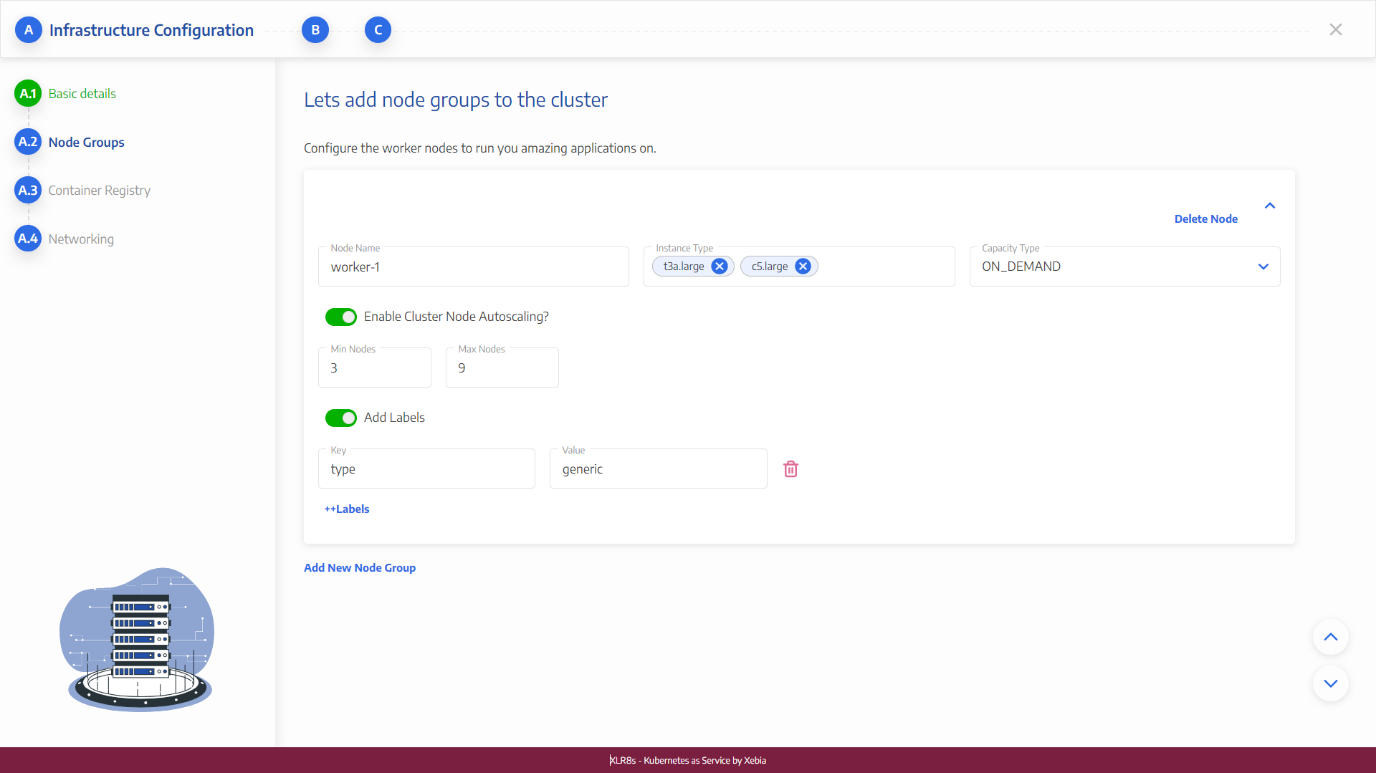Open Basic details step
This screenshot has height=773, width=1376.
click(x=82, y=93)
